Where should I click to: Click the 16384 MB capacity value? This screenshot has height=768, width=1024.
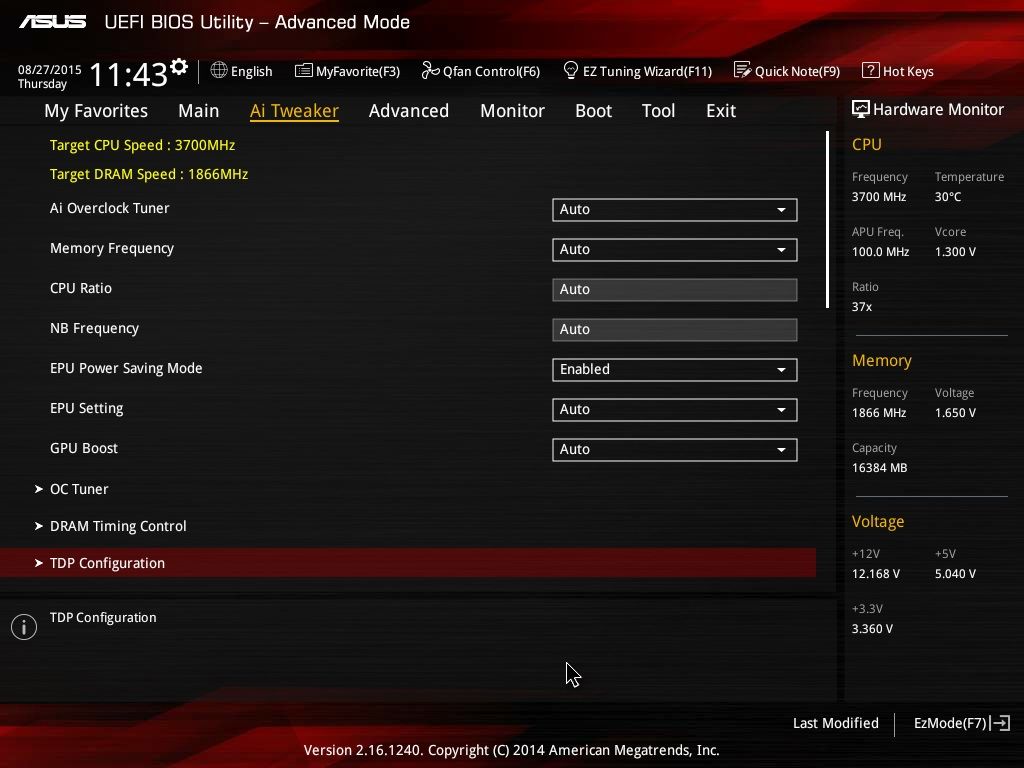coord(879,468)
